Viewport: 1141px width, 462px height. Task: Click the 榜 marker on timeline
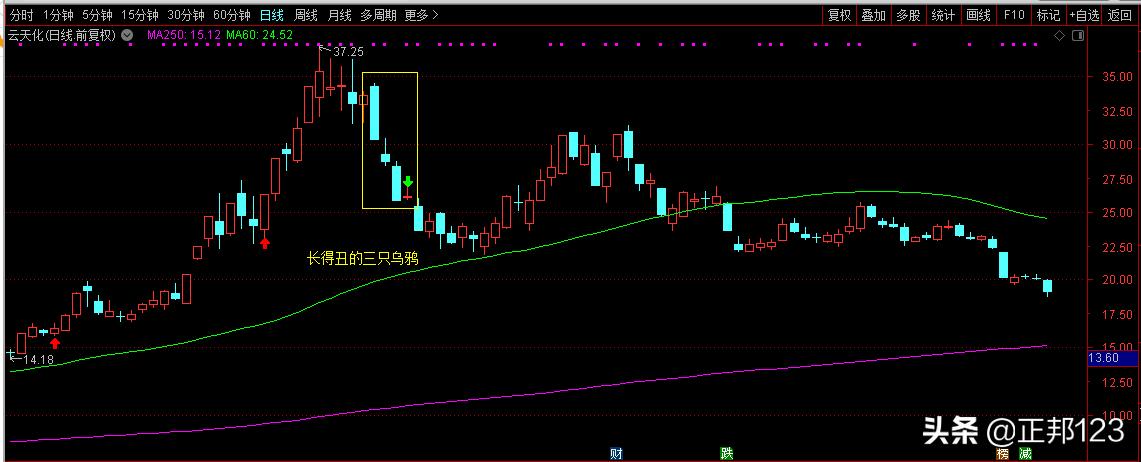tap(1003, 454)
